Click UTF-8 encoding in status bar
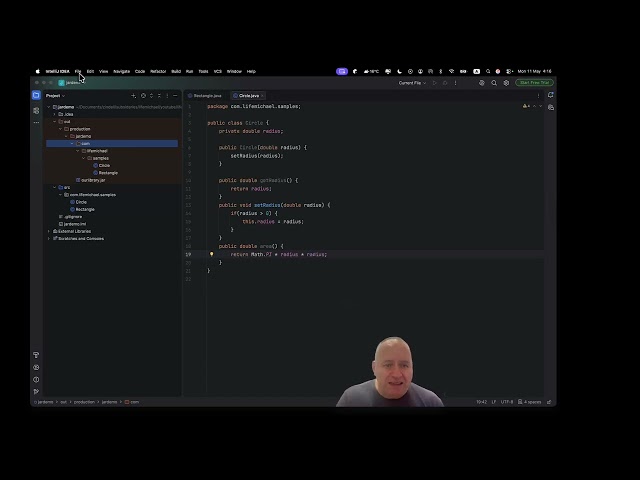 [507, 402]
